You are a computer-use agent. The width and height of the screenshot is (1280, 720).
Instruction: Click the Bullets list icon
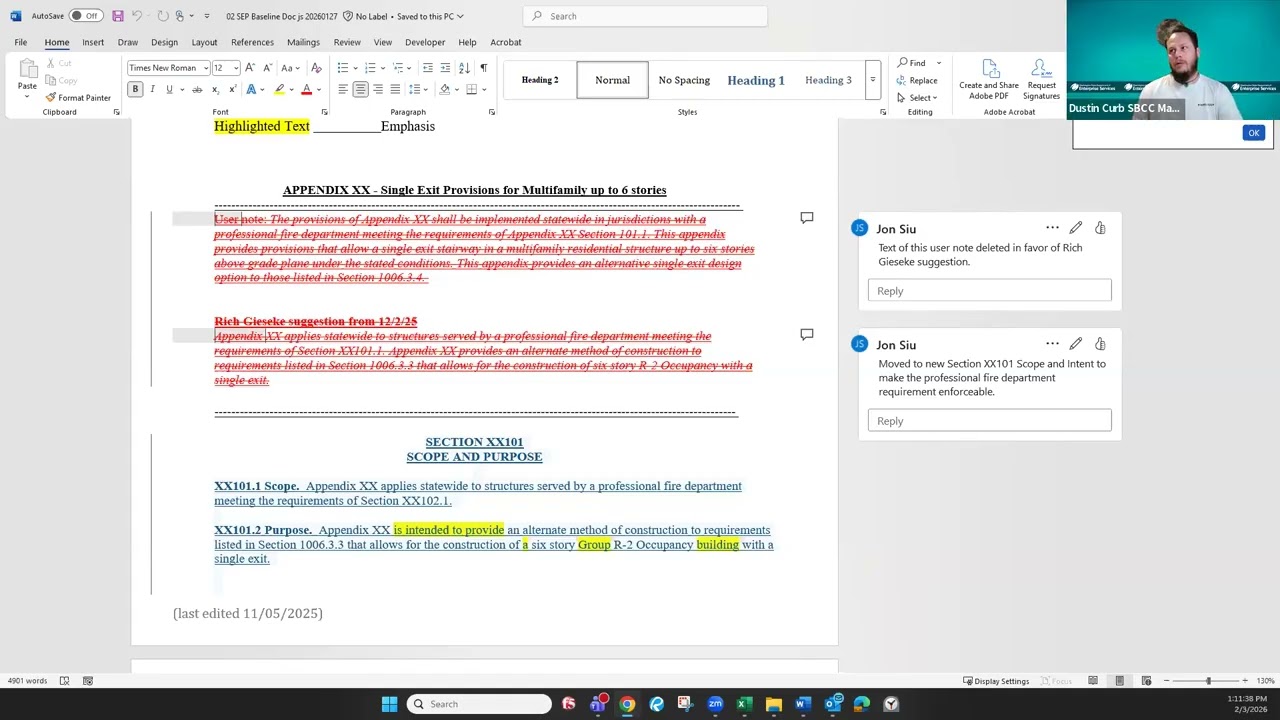(342, 68)
